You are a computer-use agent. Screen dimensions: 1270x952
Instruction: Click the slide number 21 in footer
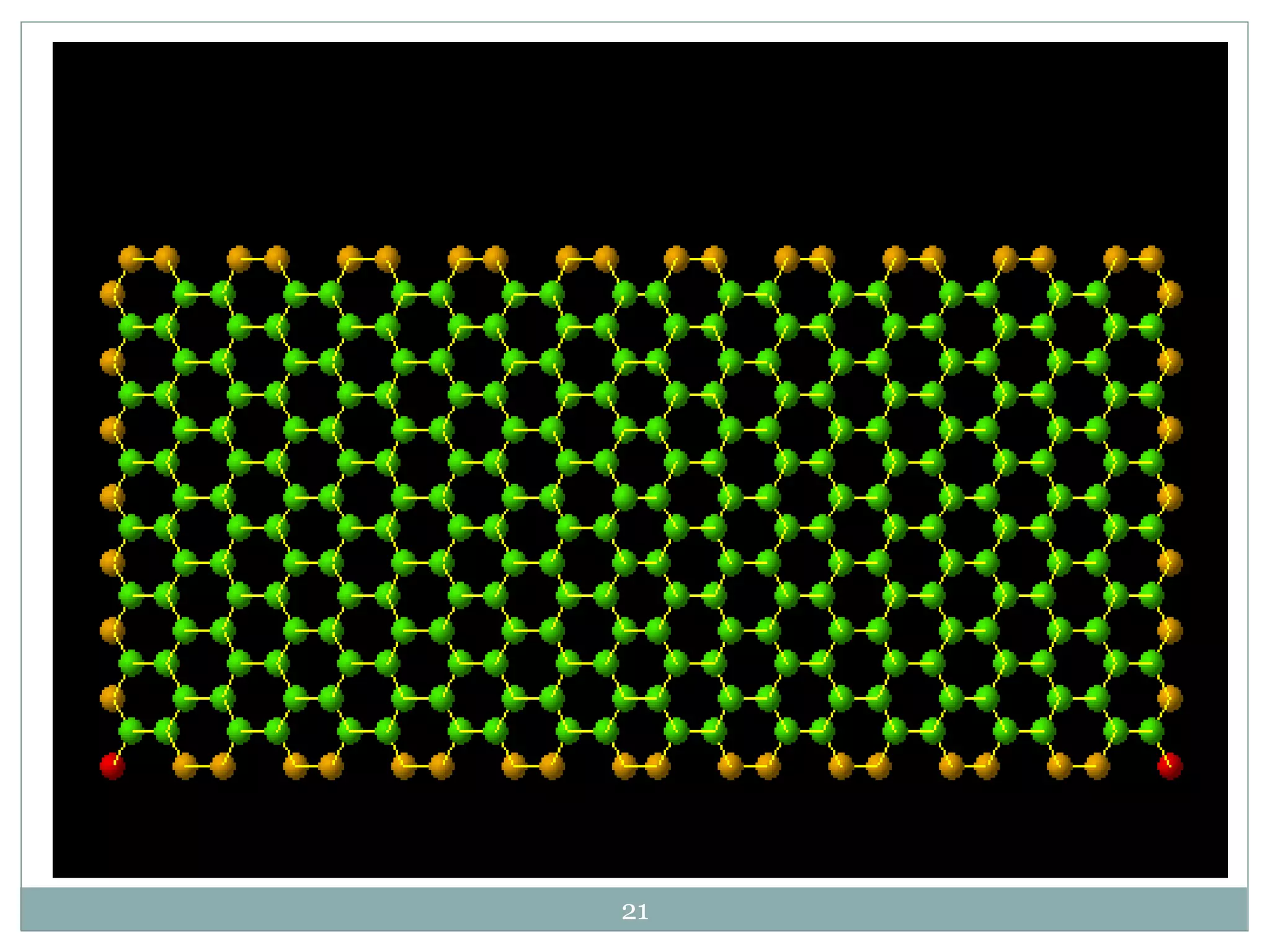pos(634,912)
